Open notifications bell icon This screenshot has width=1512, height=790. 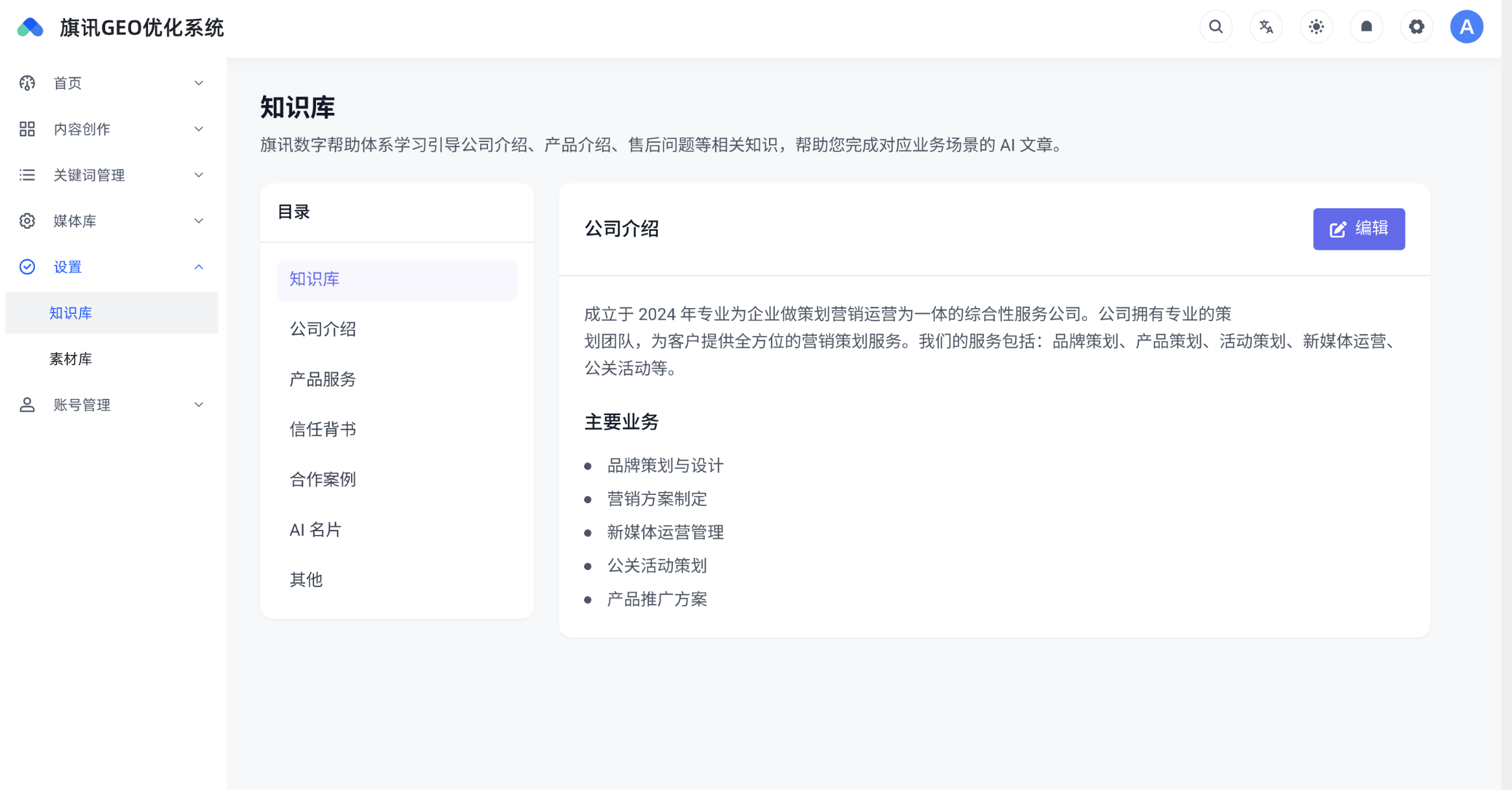[1366, 27]
